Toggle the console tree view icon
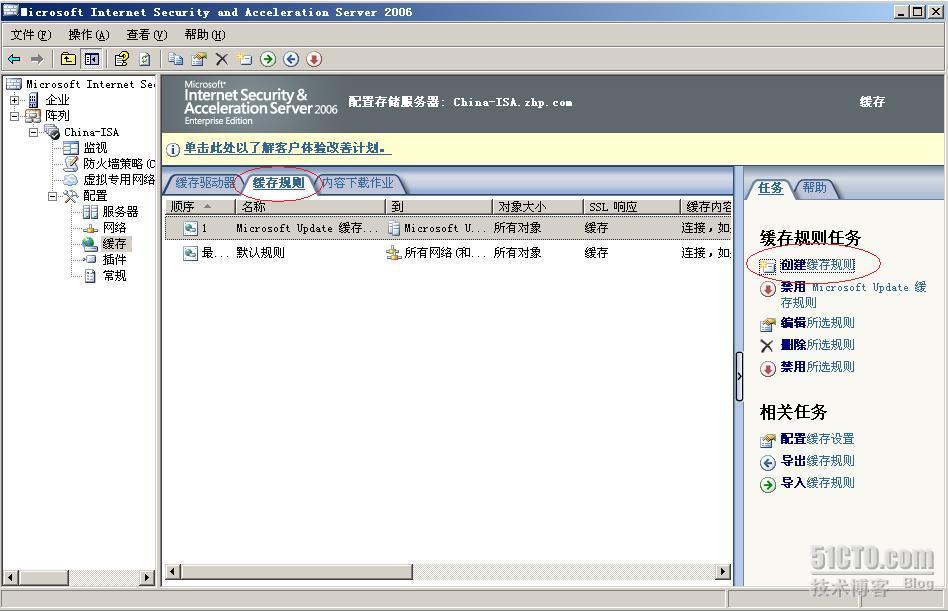 91,59
